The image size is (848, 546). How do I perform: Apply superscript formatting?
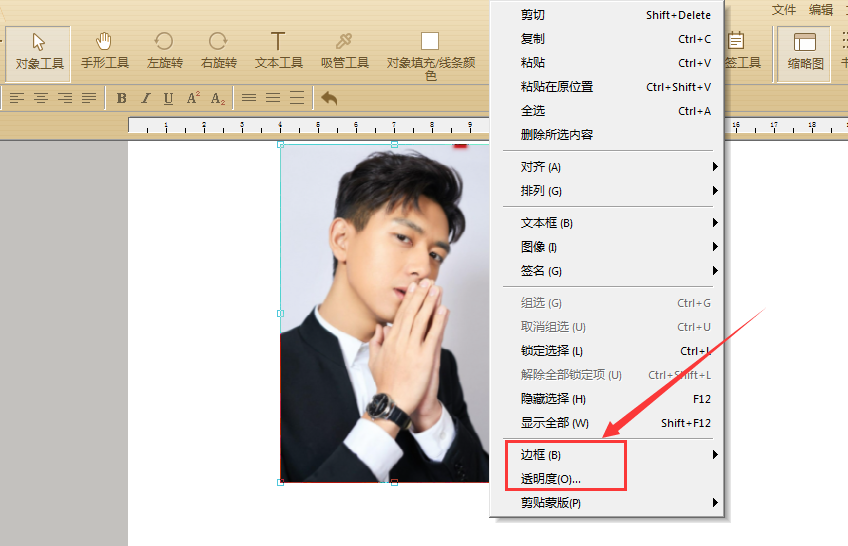(x=193, y=98)
